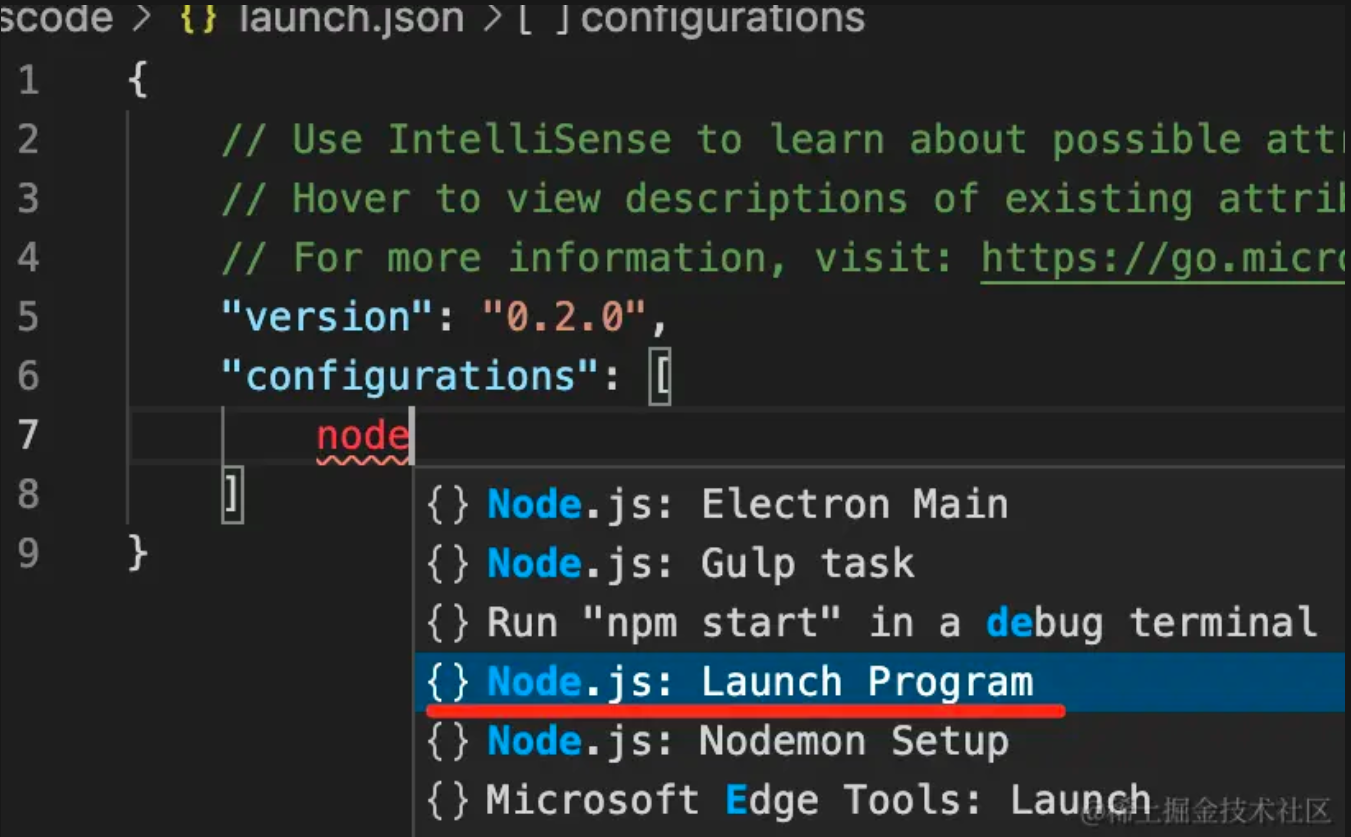Click the "scode" breadcrumb item
Viewport: 1351px width, 837px height.
pos(55,18)
